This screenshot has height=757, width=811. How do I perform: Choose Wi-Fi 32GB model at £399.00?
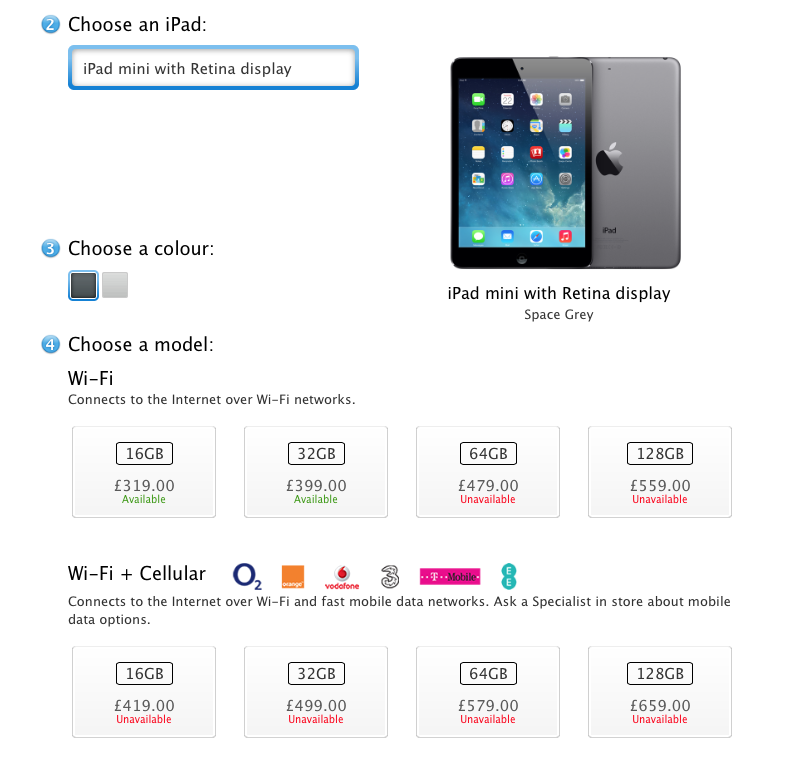point(316,472)
